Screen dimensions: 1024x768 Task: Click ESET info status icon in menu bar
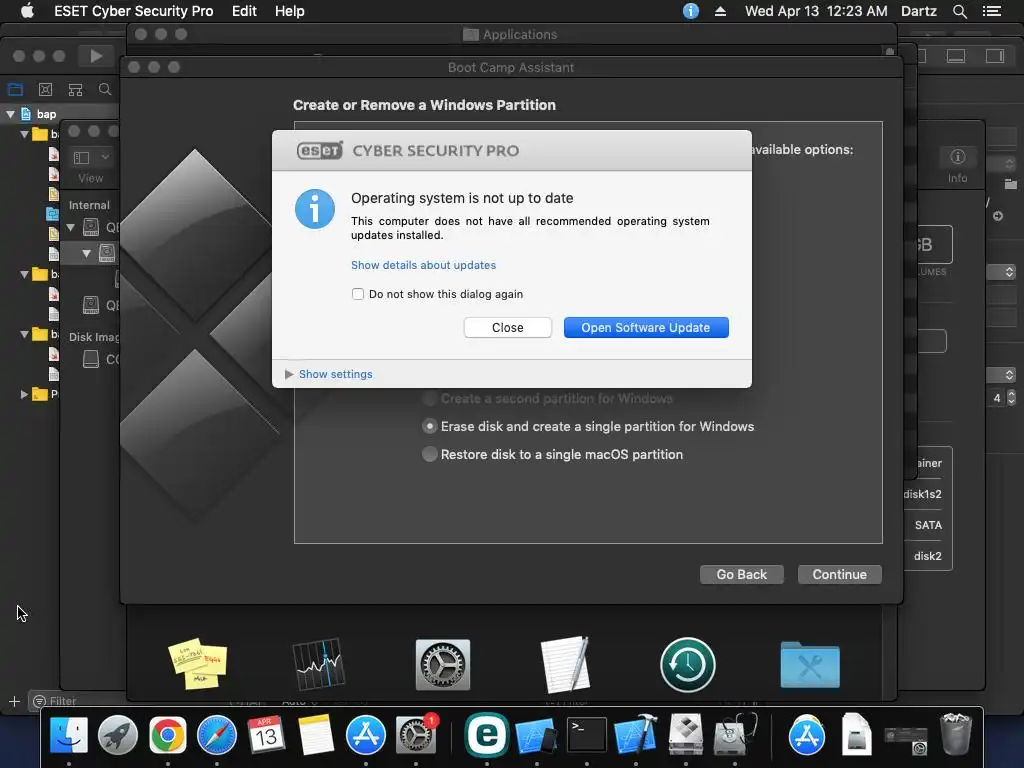[690, 11]
